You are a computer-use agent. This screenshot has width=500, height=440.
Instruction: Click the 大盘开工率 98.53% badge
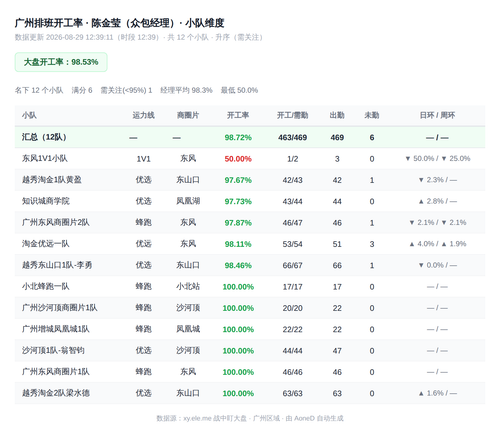(x=61, y=62)
